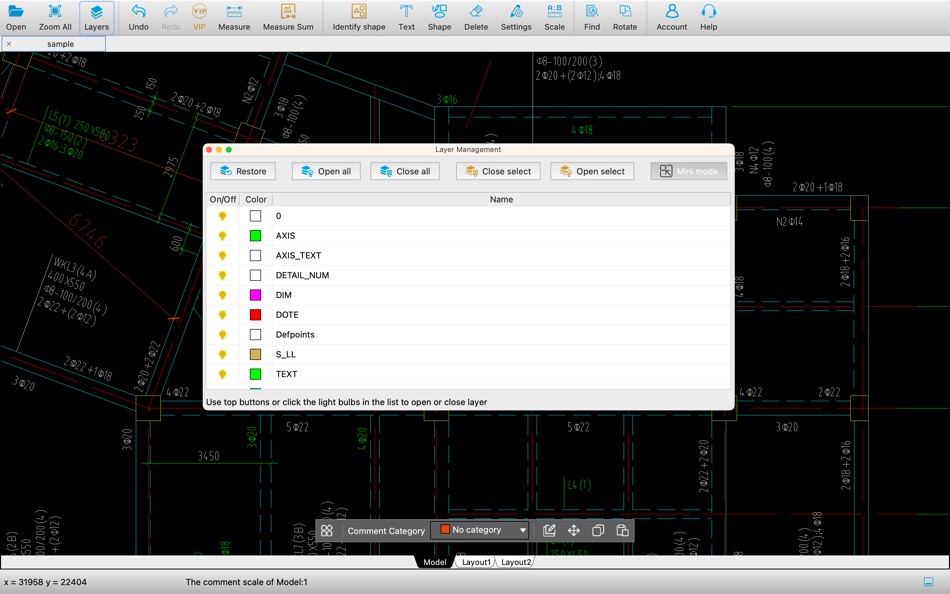Screen dimensions: 950x594
Task: Click the red DOTE layer color swatch
Action: click(255, 315)
